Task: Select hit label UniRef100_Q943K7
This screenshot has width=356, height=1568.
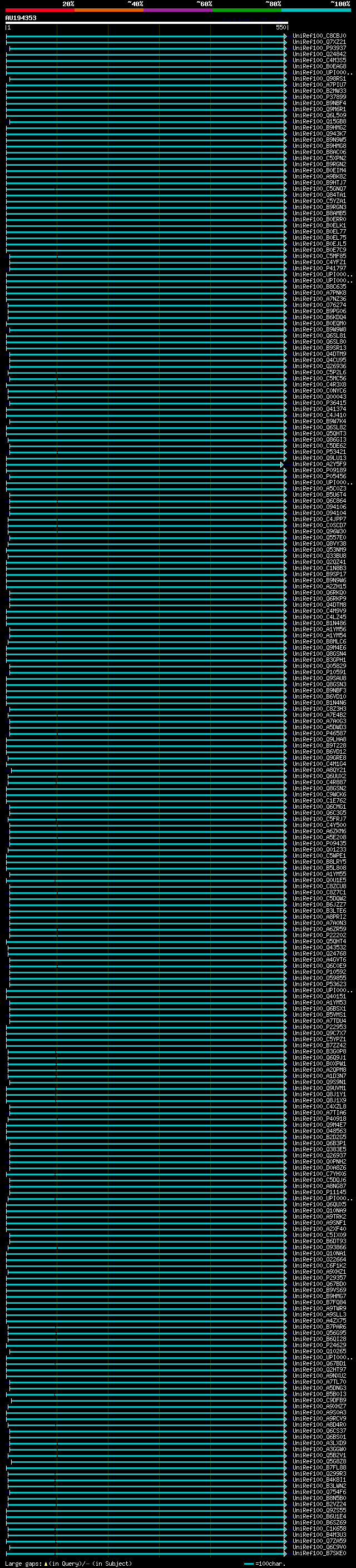Action: [319, 133]
